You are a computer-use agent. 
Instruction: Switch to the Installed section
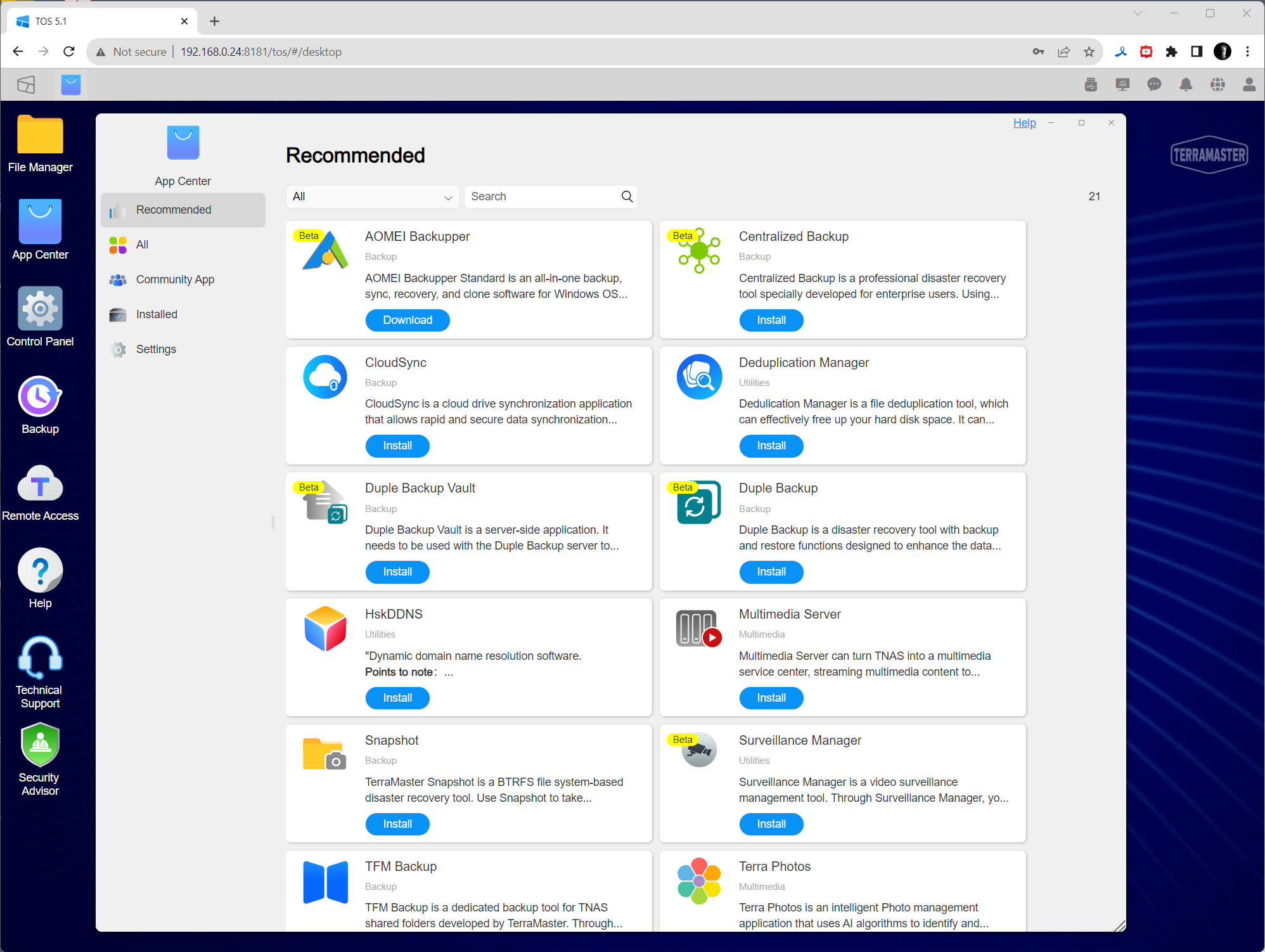coord(157,314)
